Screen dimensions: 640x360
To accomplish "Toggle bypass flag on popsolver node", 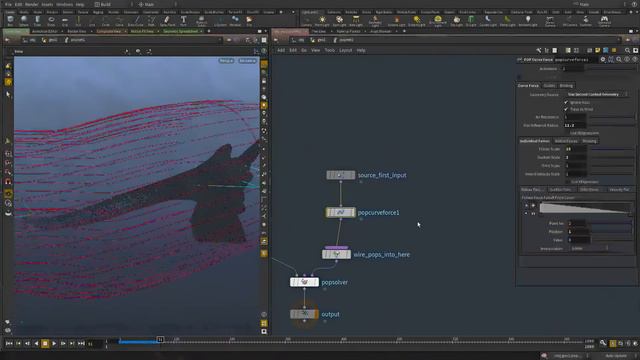I will tap(293, 282).
